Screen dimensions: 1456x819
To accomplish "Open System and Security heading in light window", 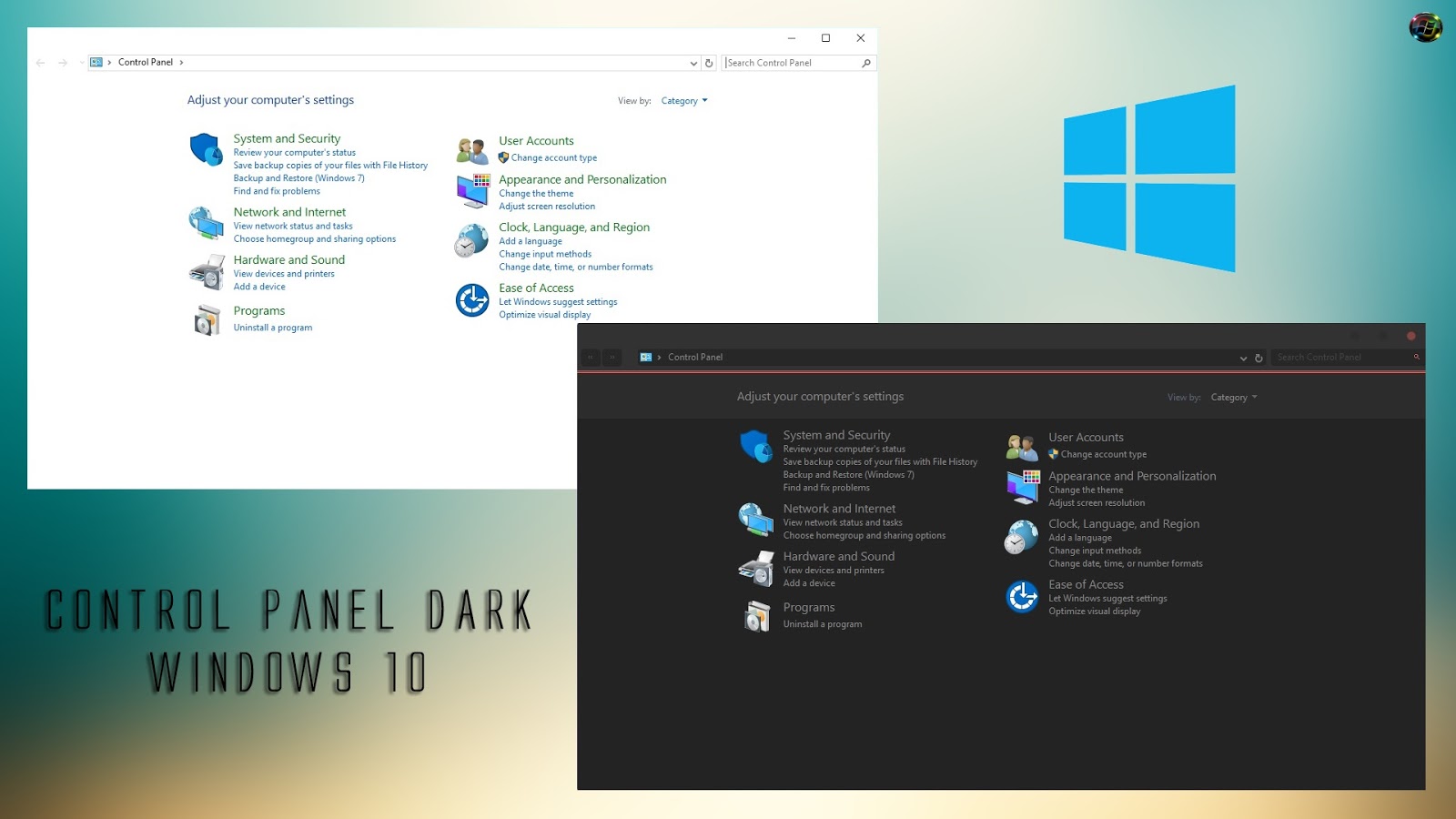I will point(287,138).
